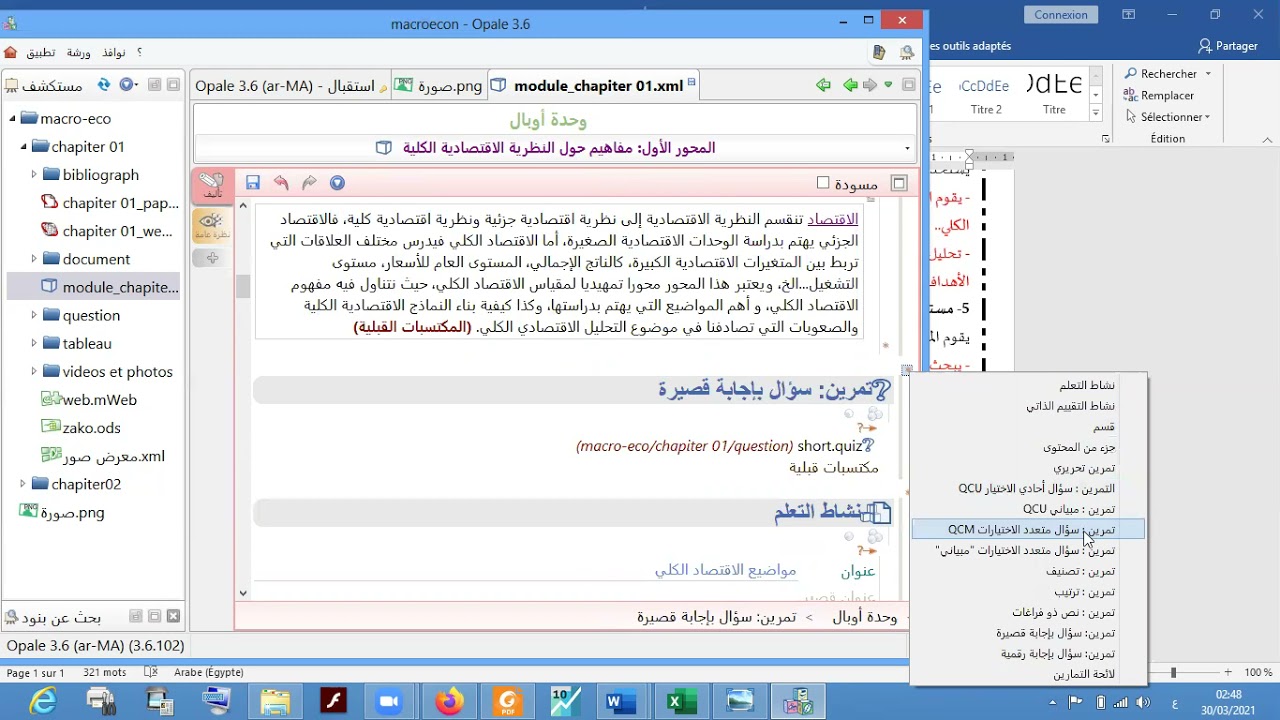The width and height of the screenshot is (1280, 720).
Task: Click the grey forward navigation arrow
Action: (x=870, y=85)
